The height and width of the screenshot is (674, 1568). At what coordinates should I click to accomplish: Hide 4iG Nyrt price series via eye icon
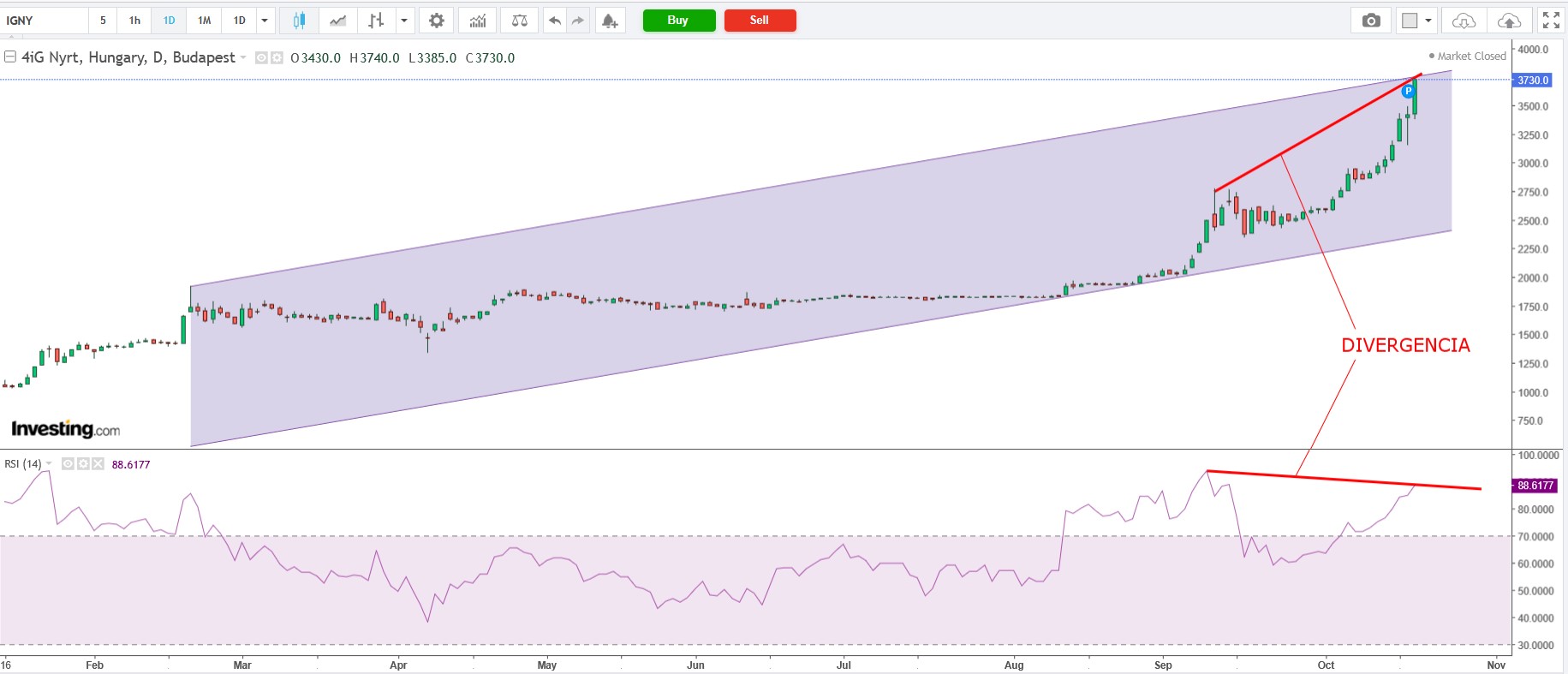[x=262, y=58]
